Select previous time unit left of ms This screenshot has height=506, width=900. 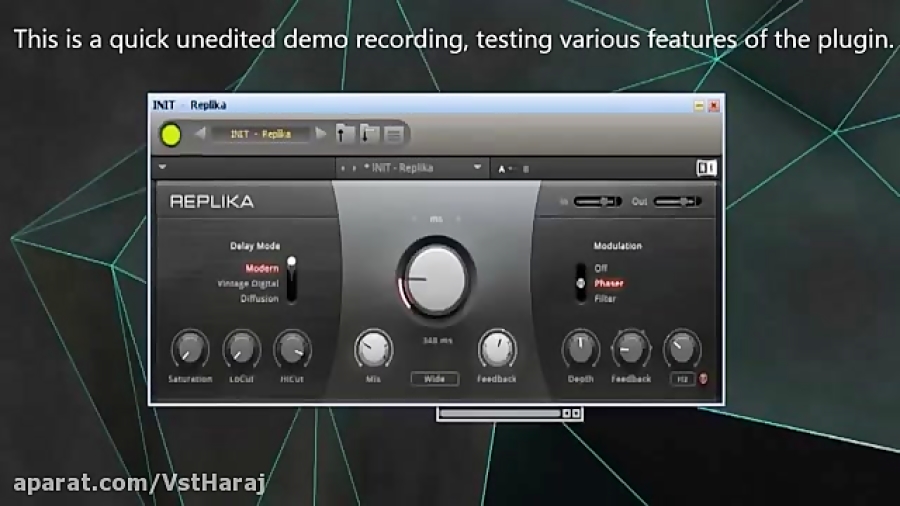414,219
